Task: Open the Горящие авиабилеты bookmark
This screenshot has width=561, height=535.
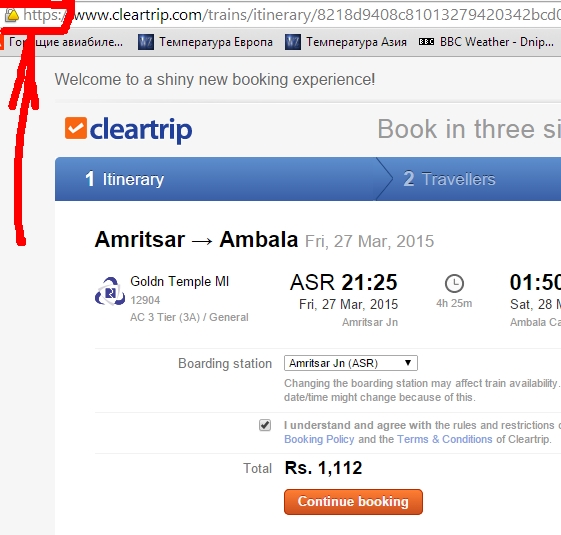Action: [62, 42]
